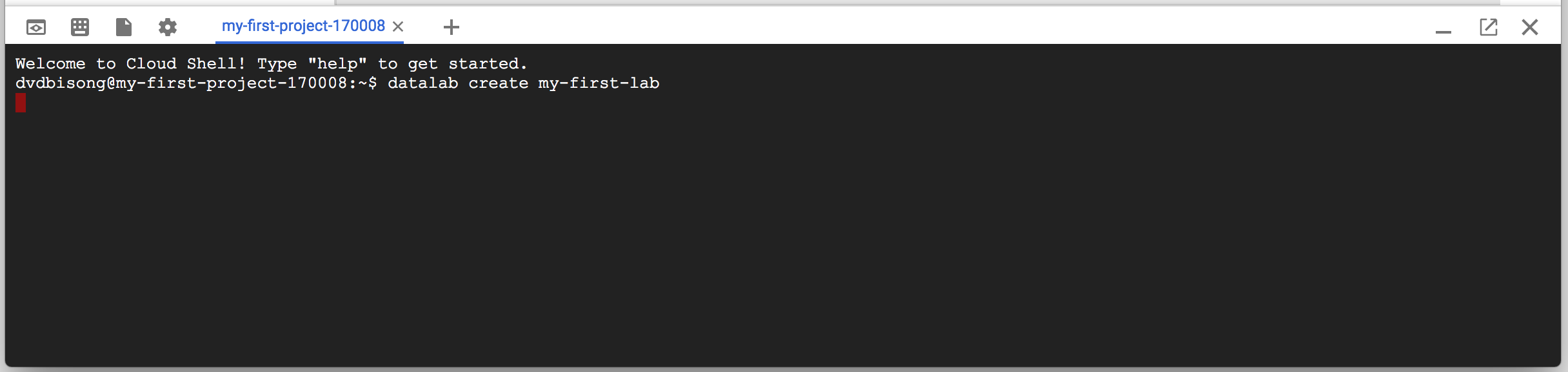Open Cloud Shell in new window

1488,27
